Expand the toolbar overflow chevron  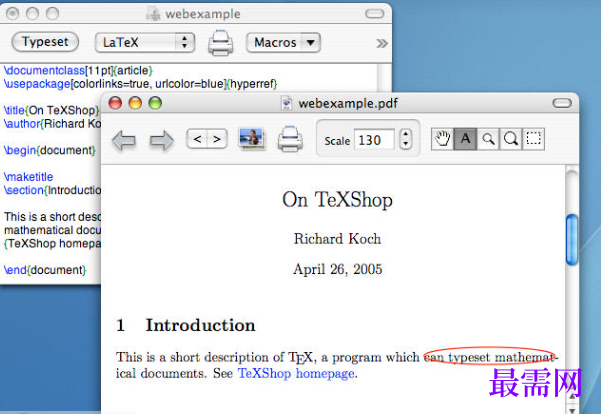[x=381, y=43]
